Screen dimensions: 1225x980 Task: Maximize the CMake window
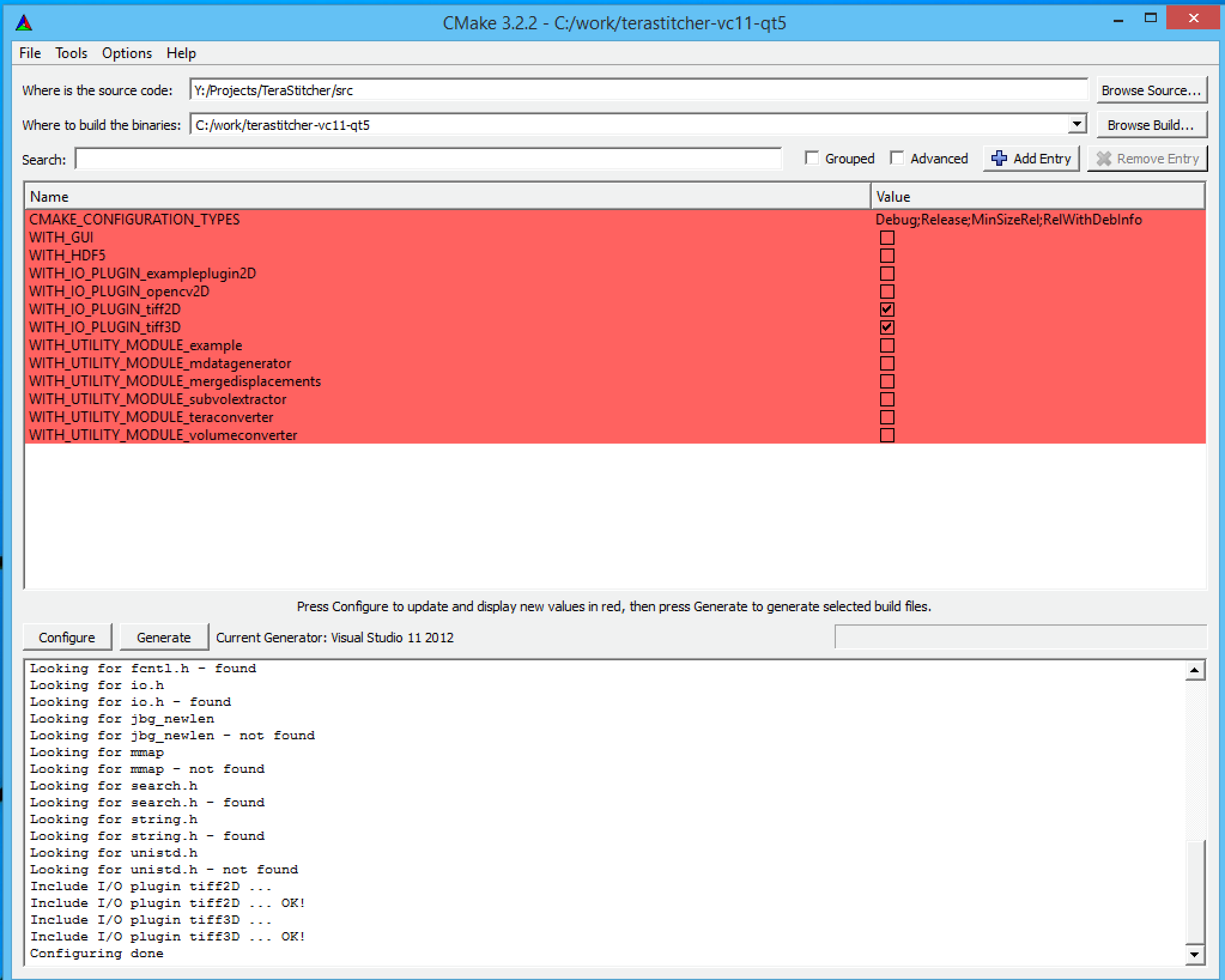point(1150,18)
